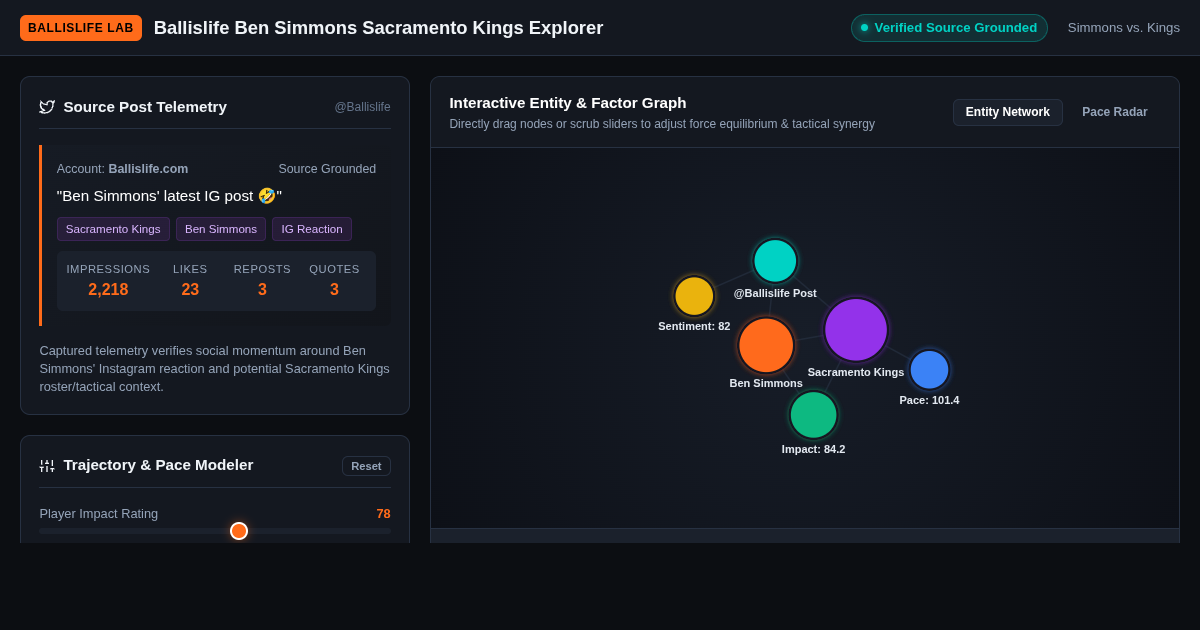The width and height of the screenshot is (1200, 630).
Task: Click the "Ben Simmons' latest IG post" quote
Action: [x=169, y=196]
